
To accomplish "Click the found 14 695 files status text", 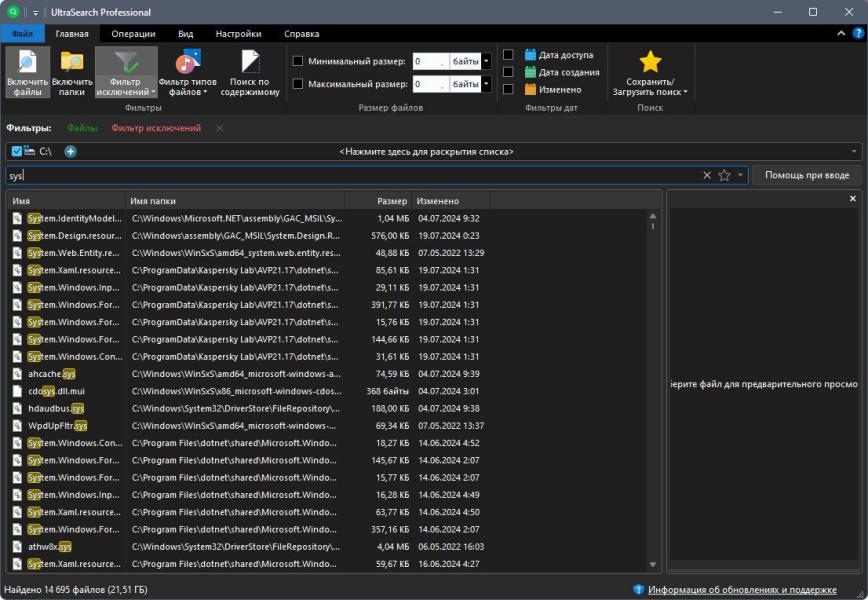I will coord(76,589).
